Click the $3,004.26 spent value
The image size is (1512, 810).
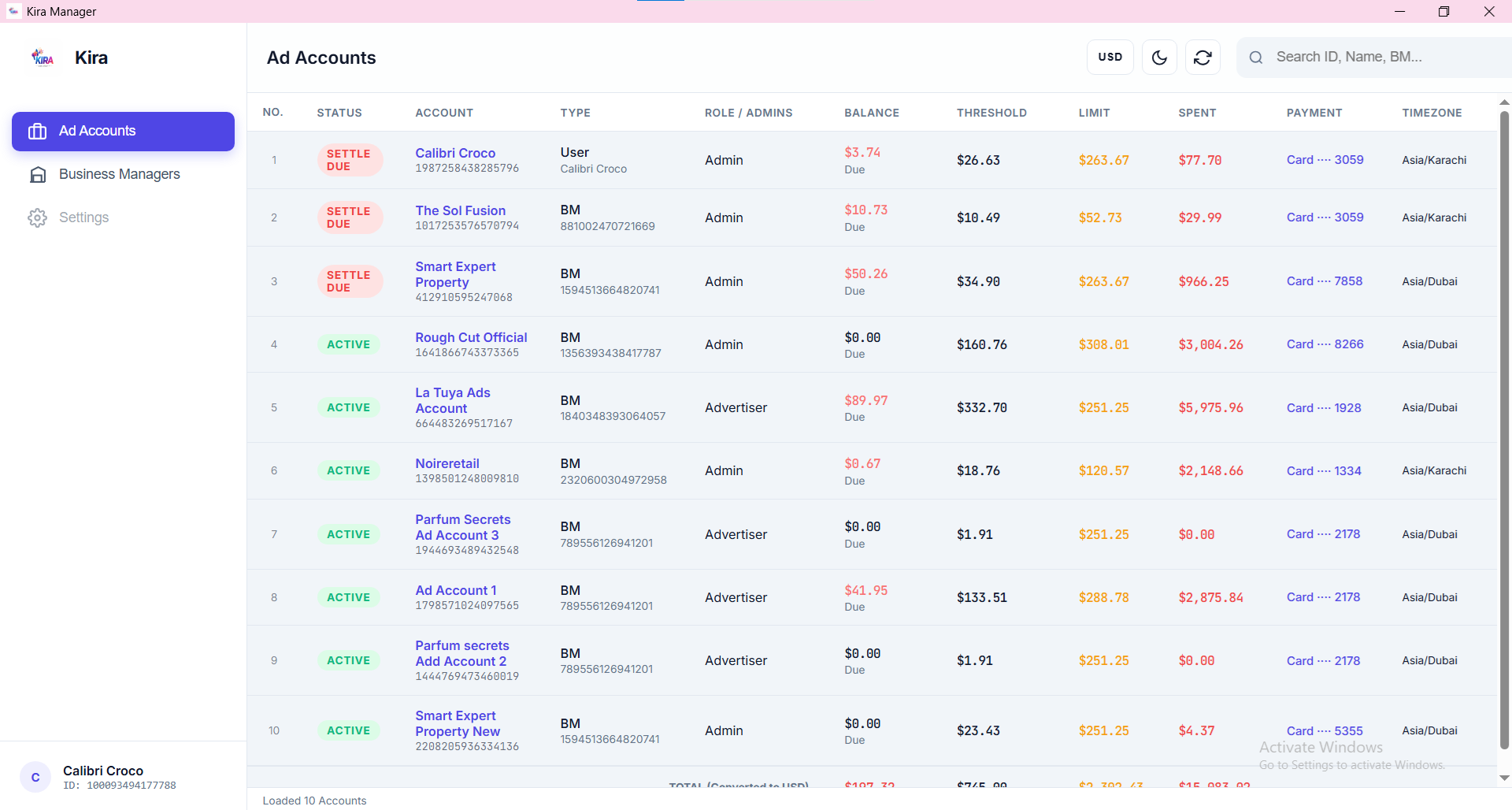1210,345
